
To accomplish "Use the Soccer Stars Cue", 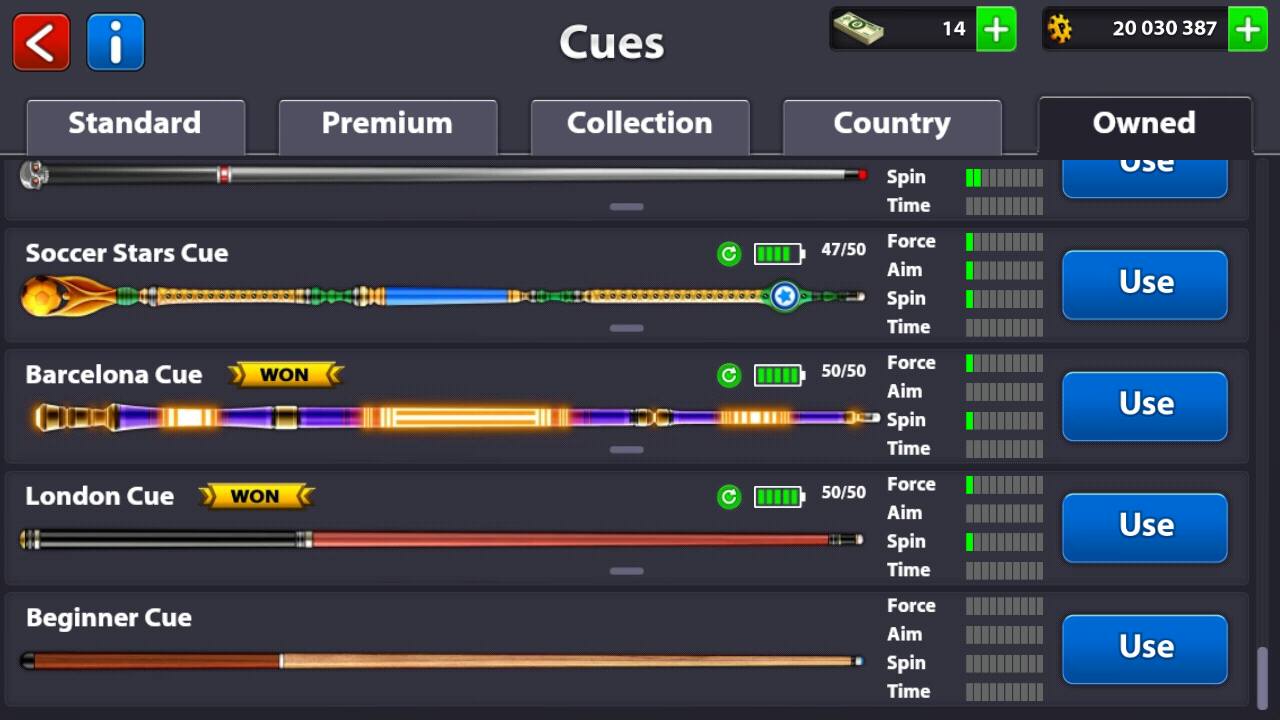I will pos(1145,284).
